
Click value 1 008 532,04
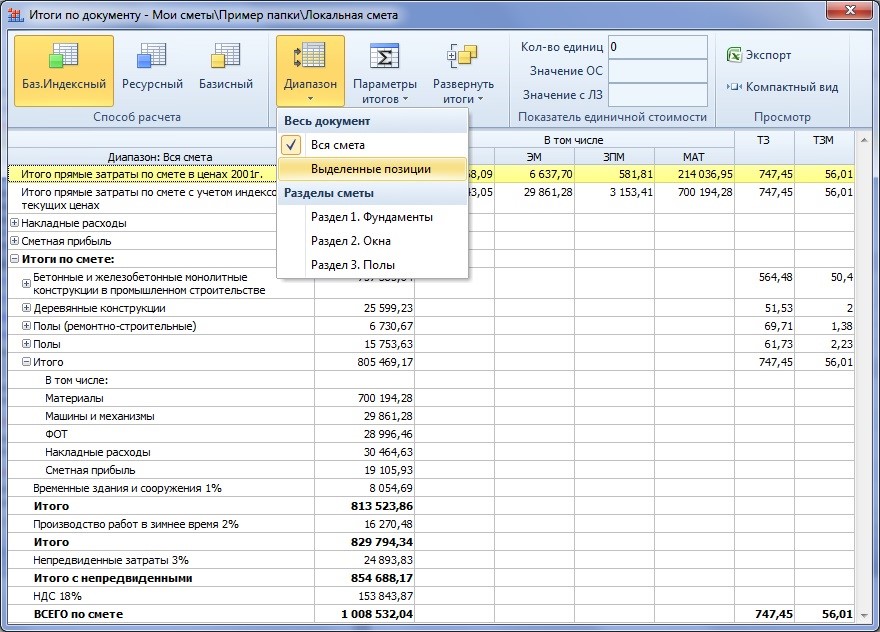377,614
